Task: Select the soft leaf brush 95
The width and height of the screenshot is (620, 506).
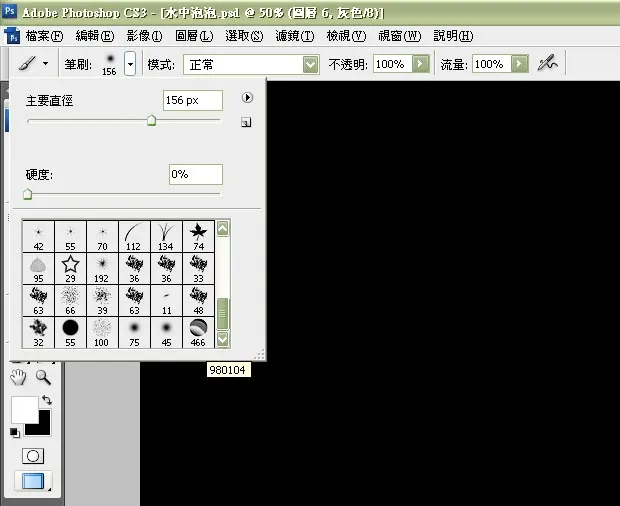Action: (x=38, y=268)
